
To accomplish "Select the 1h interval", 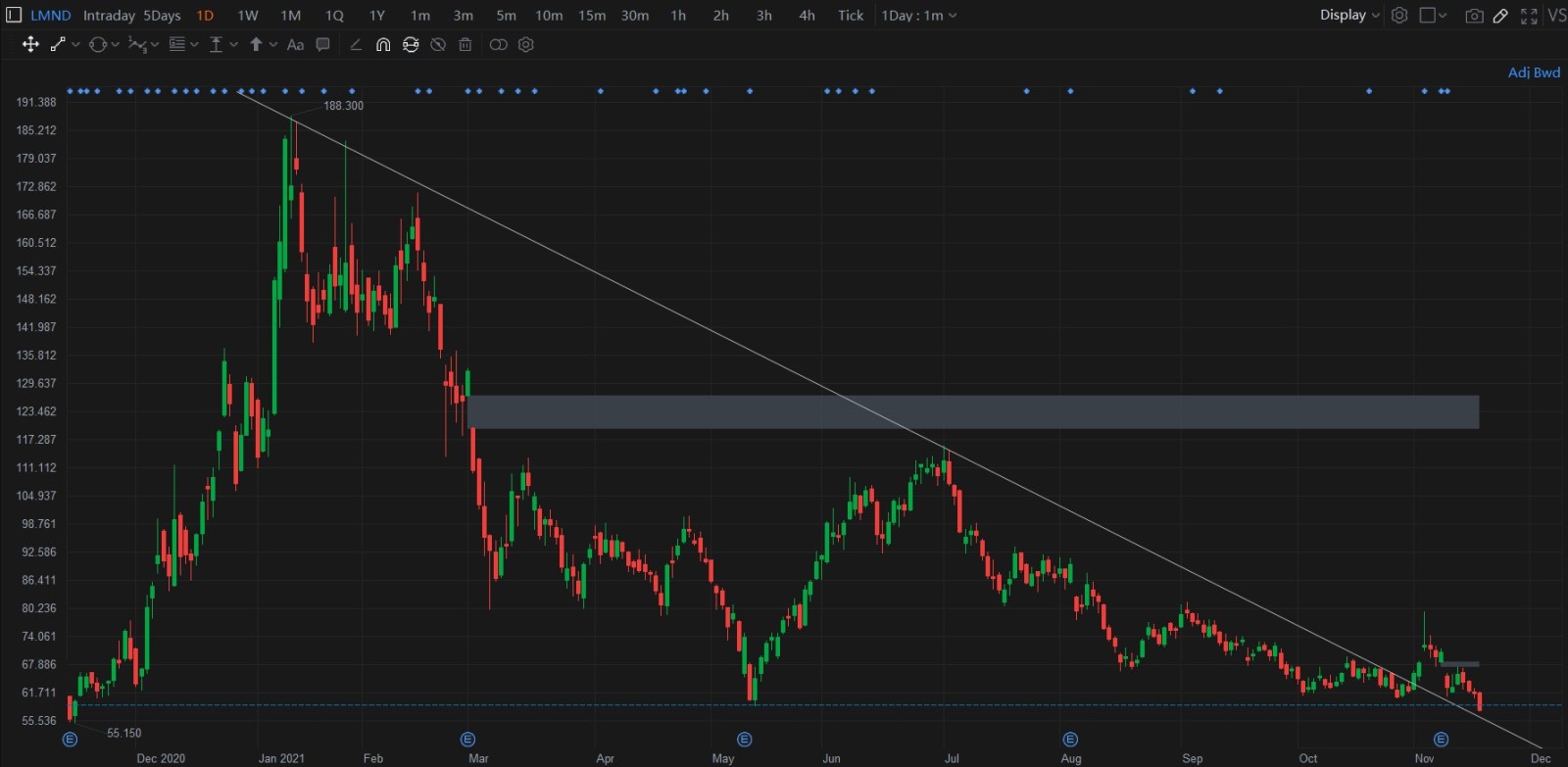I will pyautogui.click(x=678, y=16).
